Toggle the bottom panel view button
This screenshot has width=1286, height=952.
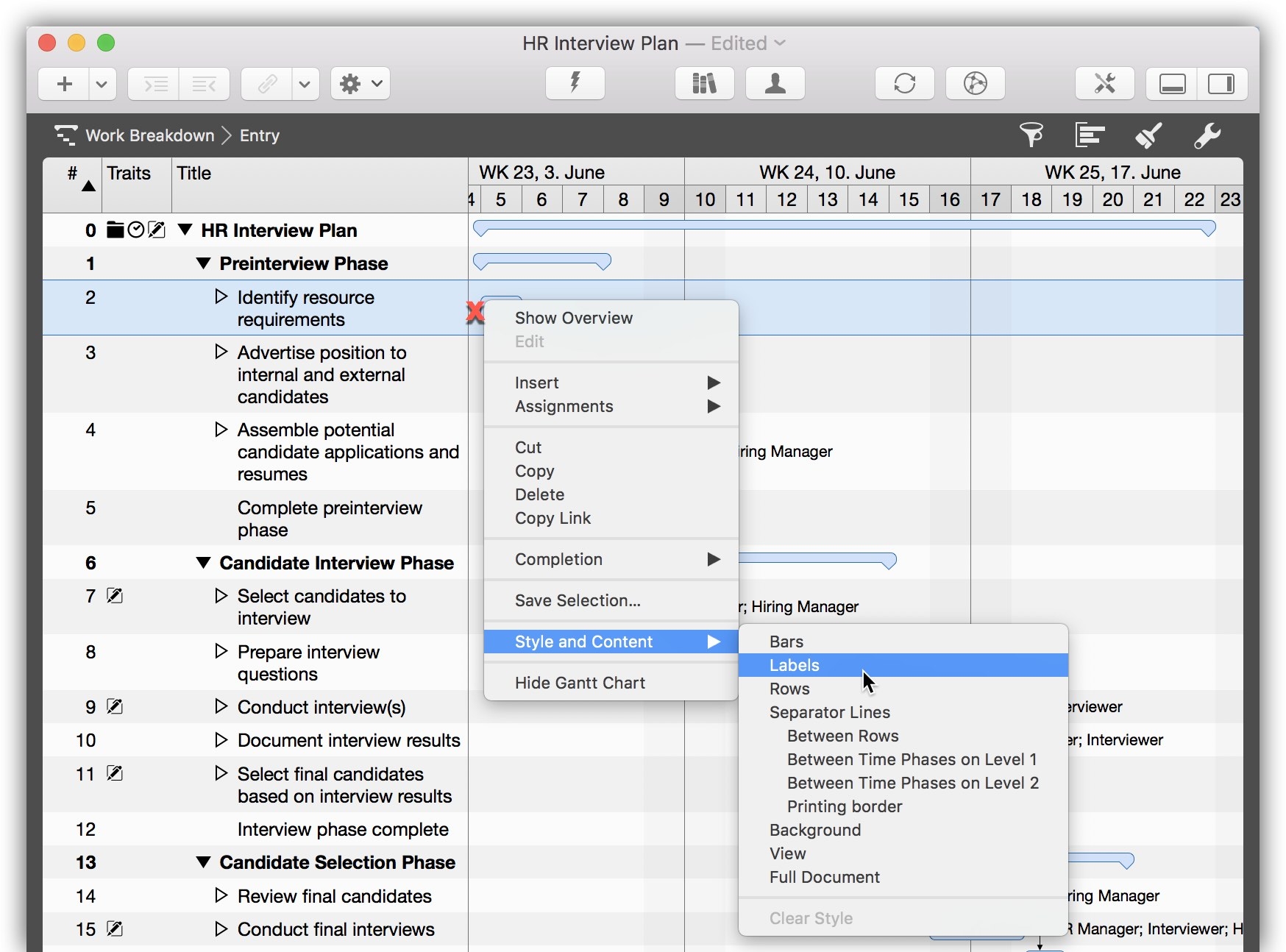click(1172, 83)
